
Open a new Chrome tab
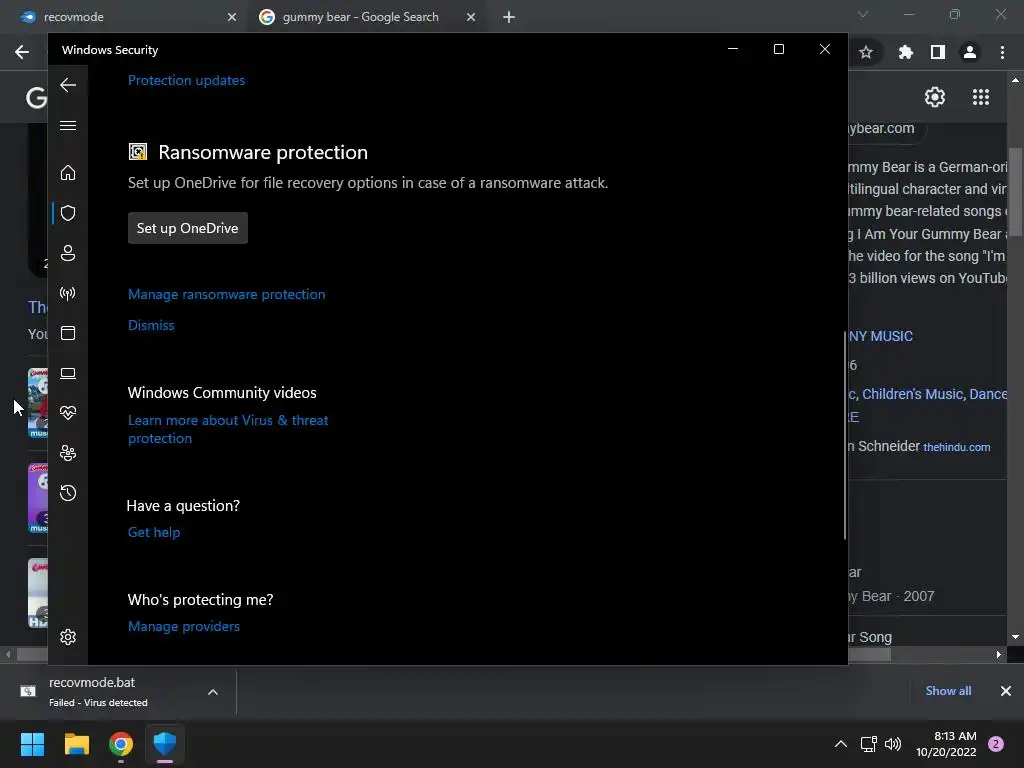(x=509, y=17)
